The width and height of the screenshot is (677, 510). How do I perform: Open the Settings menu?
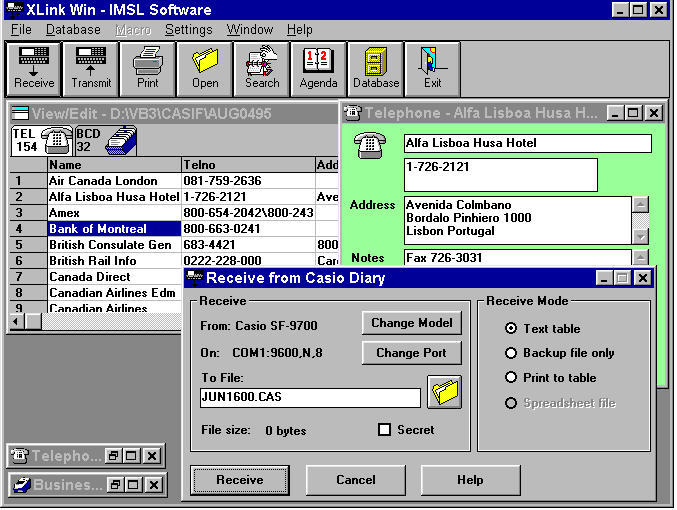[188, 29]
